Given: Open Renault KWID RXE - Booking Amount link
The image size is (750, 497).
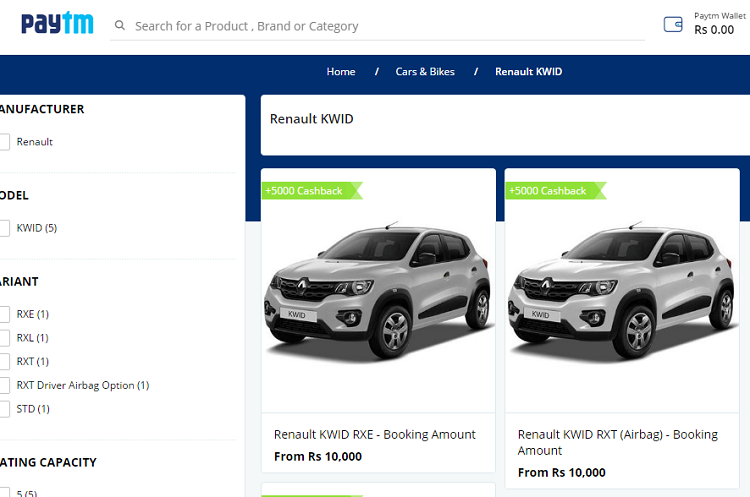Looking at the screenshot, I should [374, 435].
